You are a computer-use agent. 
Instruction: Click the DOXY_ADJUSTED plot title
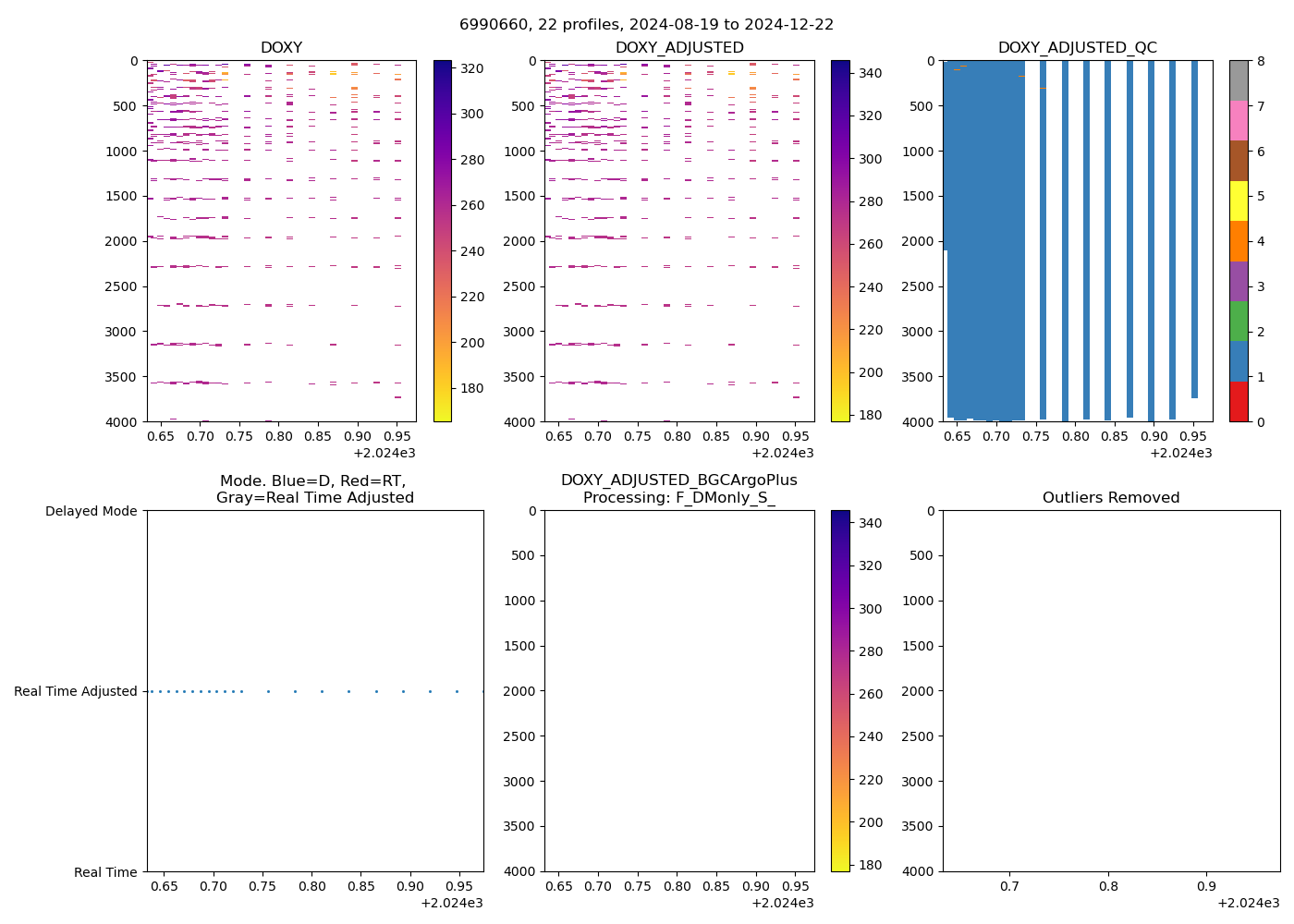pos(679,47)
